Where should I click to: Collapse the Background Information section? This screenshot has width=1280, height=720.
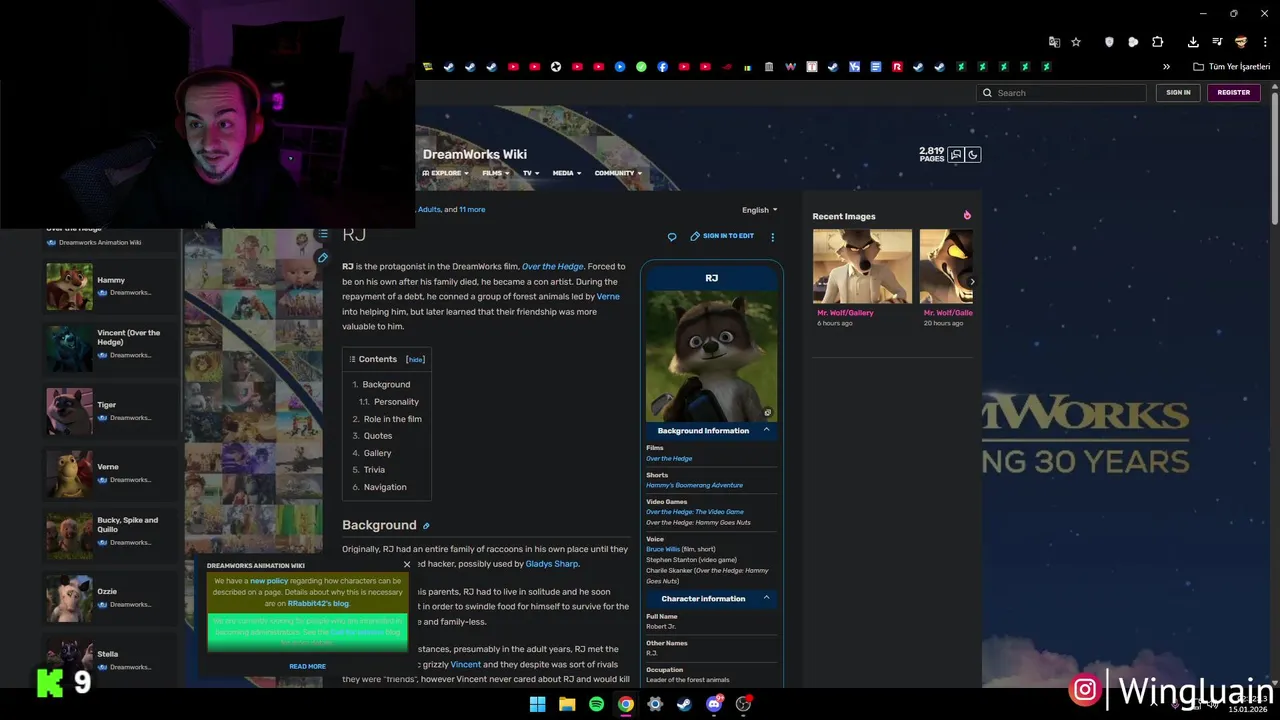(766, 430)
